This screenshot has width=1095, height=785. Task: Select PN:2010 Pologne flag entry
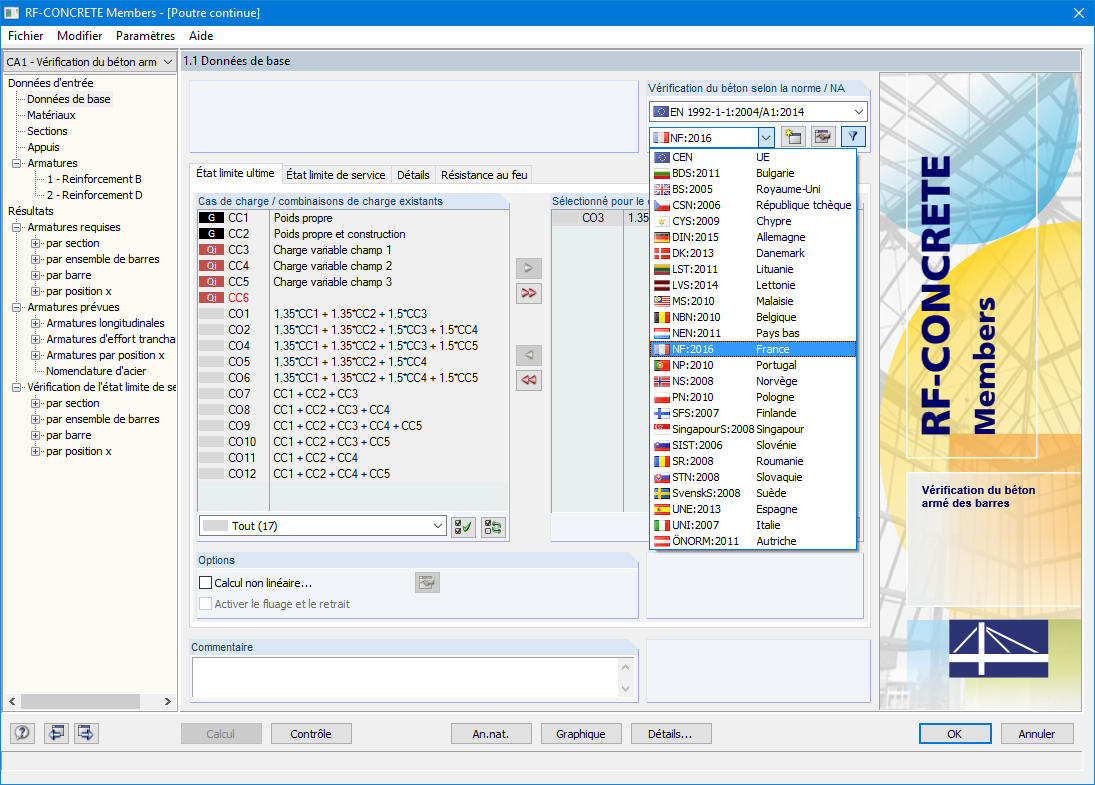pos(753,397)
